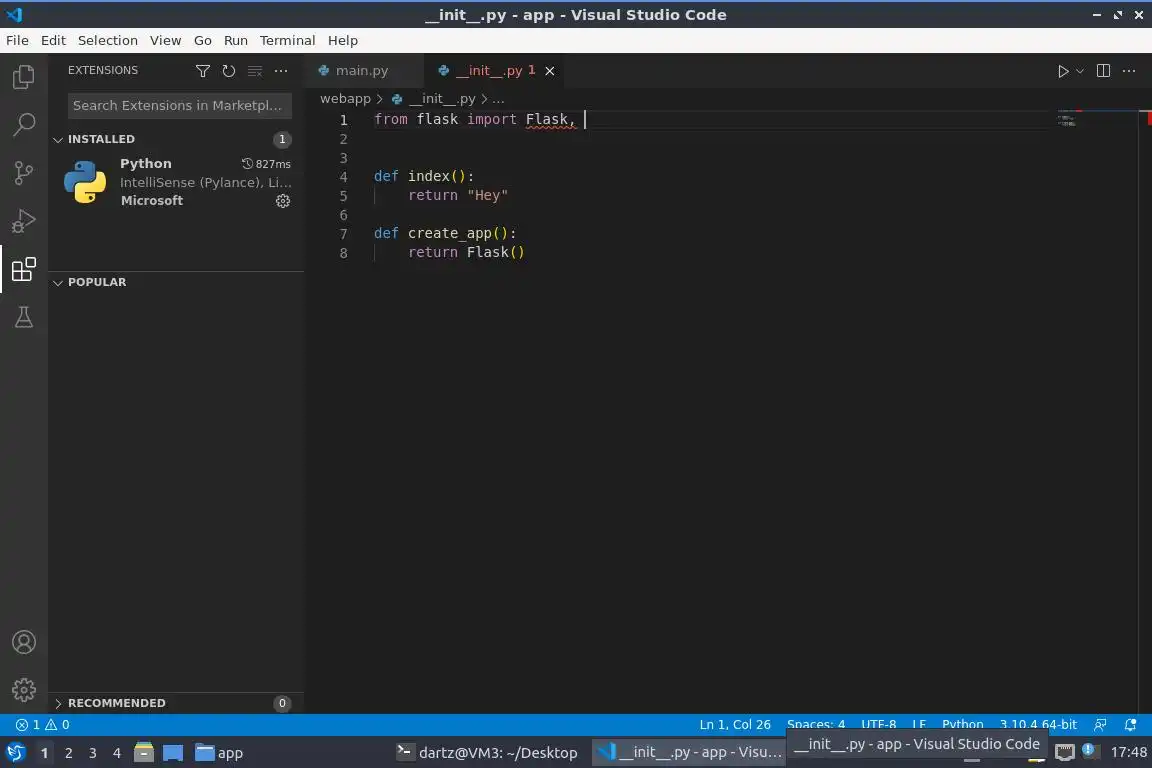The width and height of the screenshot is (1152, 768).
Task: Change the Python language mode
Action: point(962,725)
